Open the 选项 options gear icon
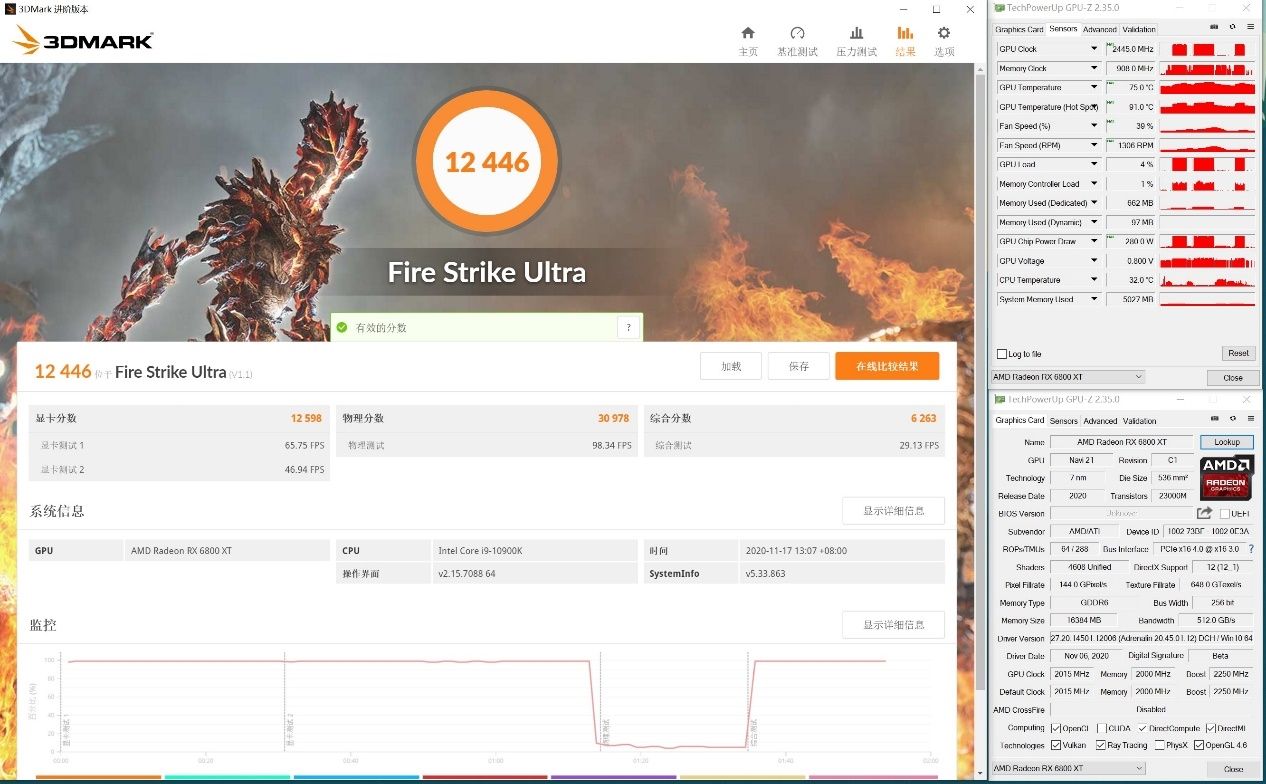Viewport: 1266px width, 784px height. coord(943,33)
